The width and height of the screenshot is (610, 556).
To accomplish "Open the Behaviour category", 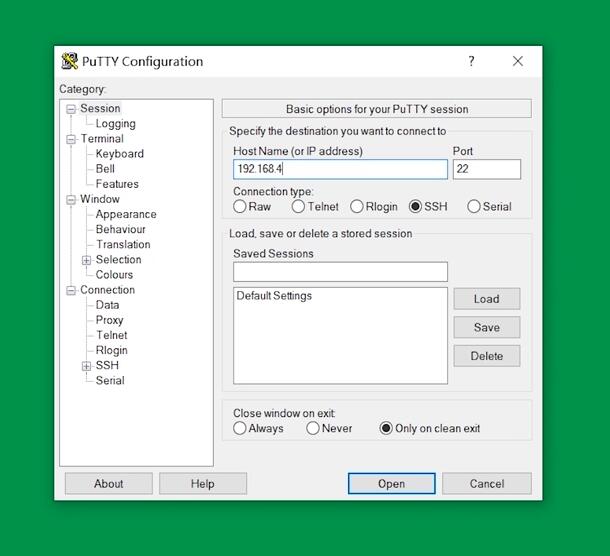I will coord(121,229).
